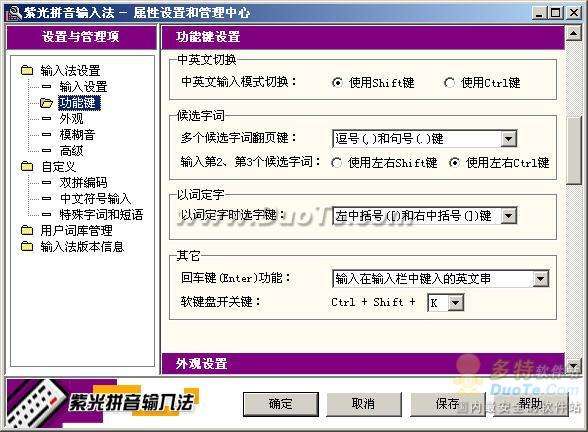Open the 以词定字时选字键 dropdown
This screenshot has width=588, height=432.
(508, 216)
